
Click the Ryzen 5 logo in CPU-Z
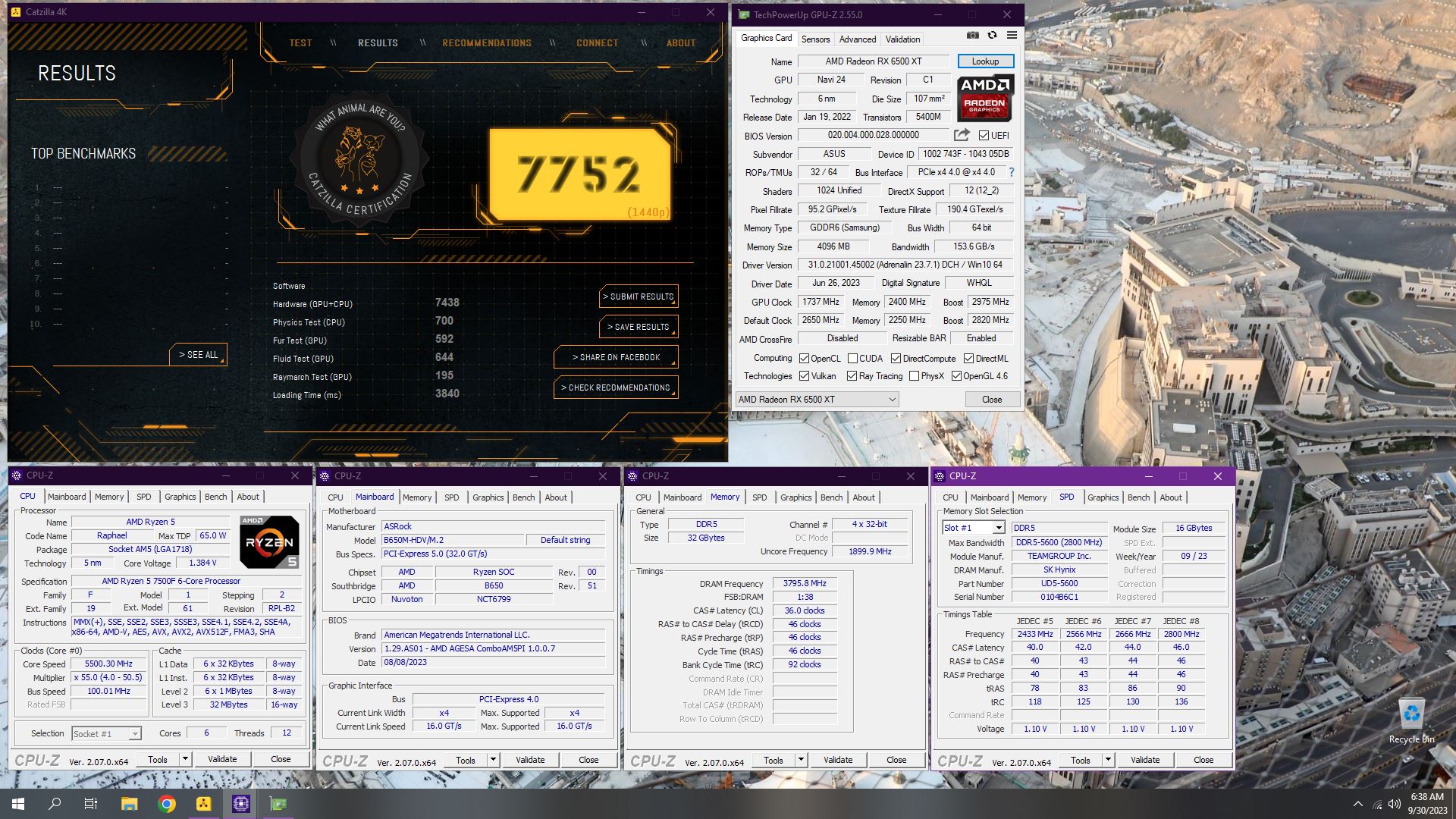(x=269, y=541)
